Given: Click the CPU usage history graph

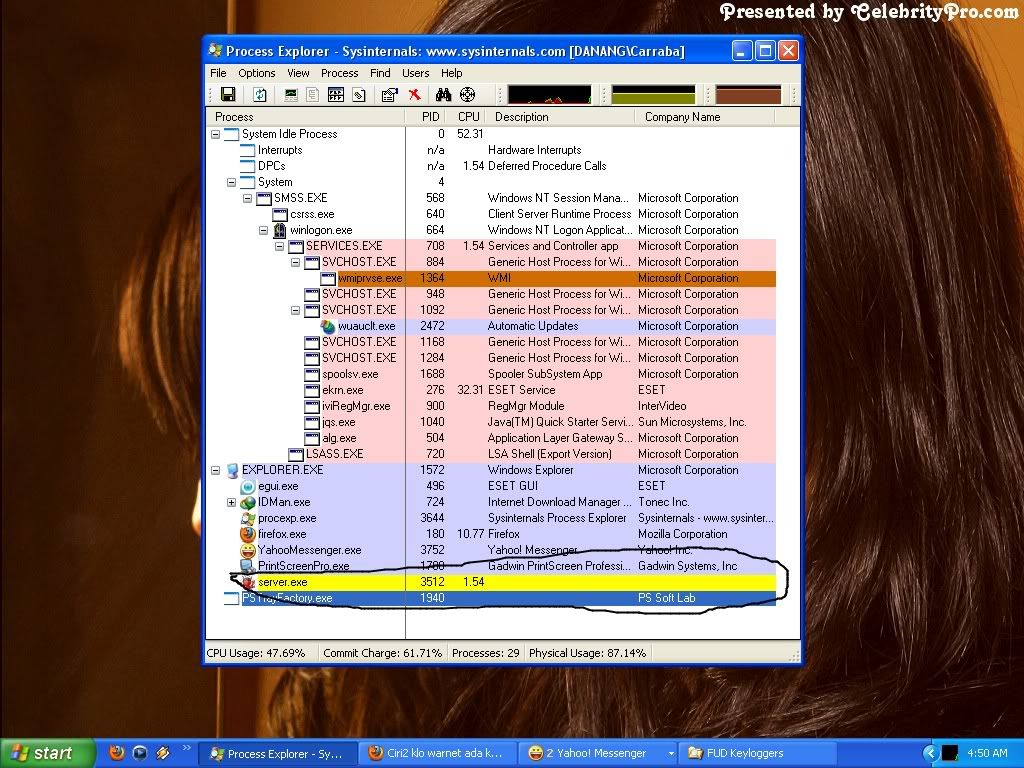Looking at the screenshot, I should pyautogui.click(x=549, y=95).
